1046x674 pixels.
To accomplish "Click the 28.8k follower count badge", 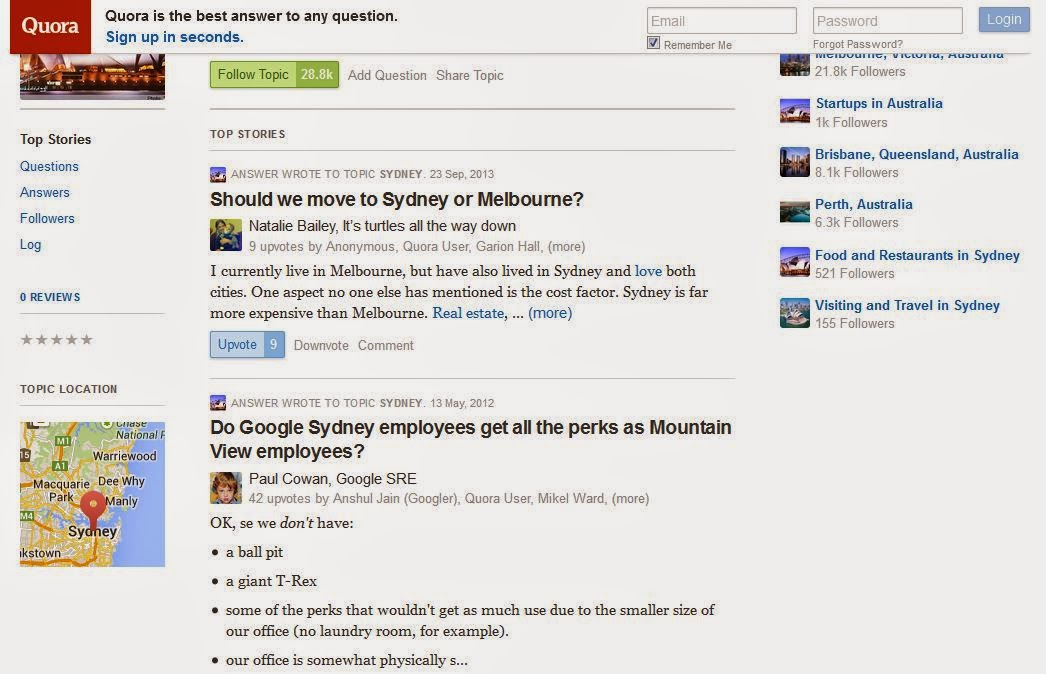I will (x=317, y=75).
